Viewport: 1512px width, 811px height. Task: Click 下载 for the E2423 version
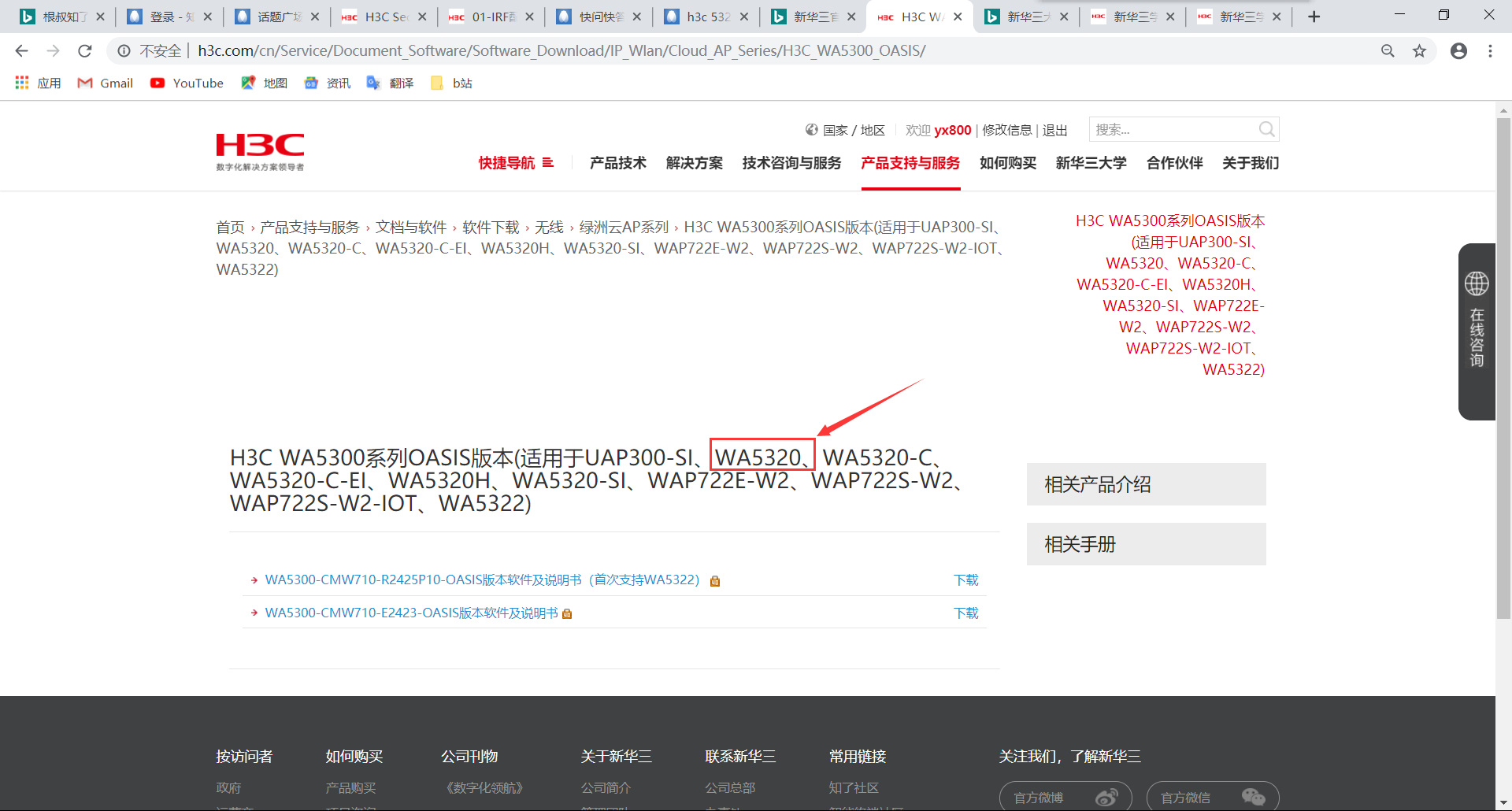pyautogui.click(x=965, y=613)
